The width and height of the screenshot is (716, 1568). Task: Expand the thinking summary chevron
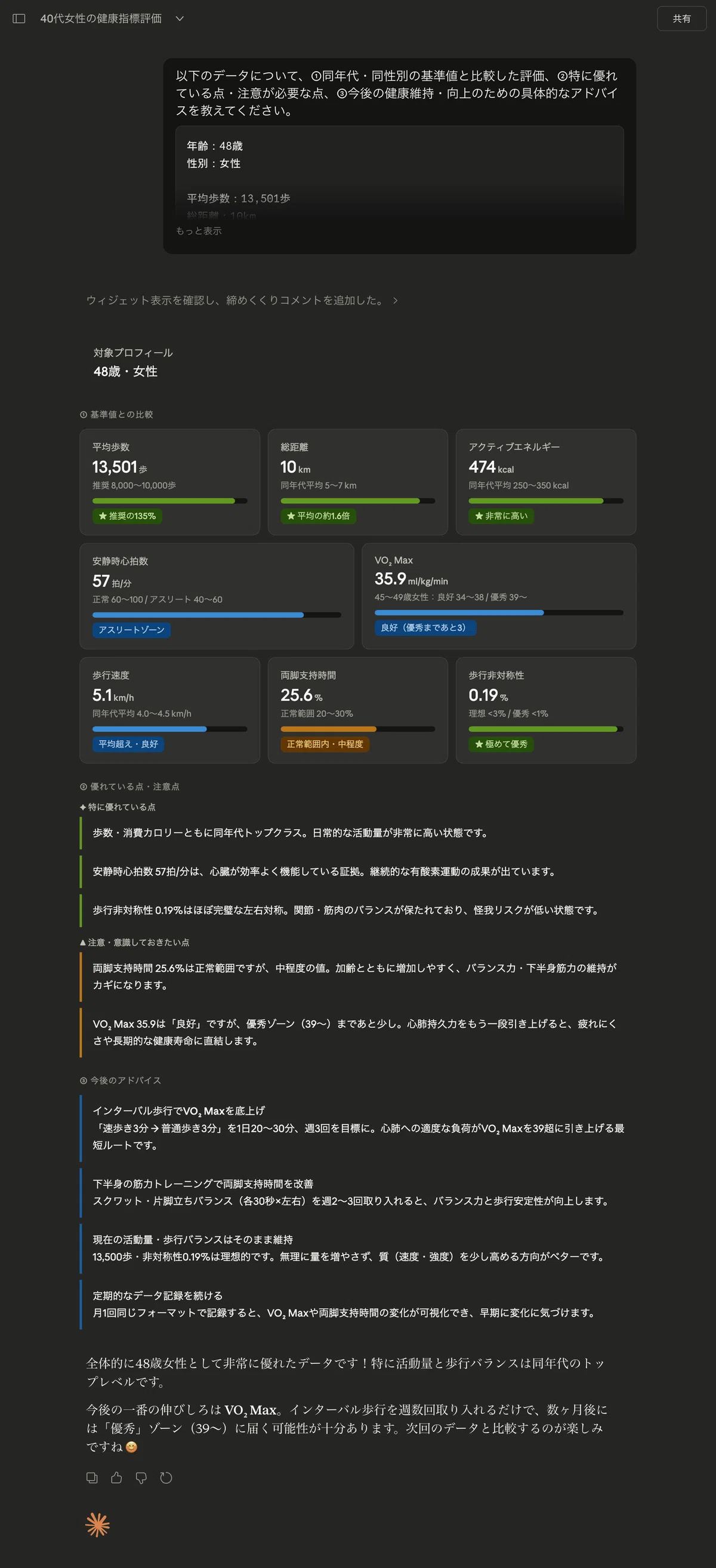(x=396, y=300)
